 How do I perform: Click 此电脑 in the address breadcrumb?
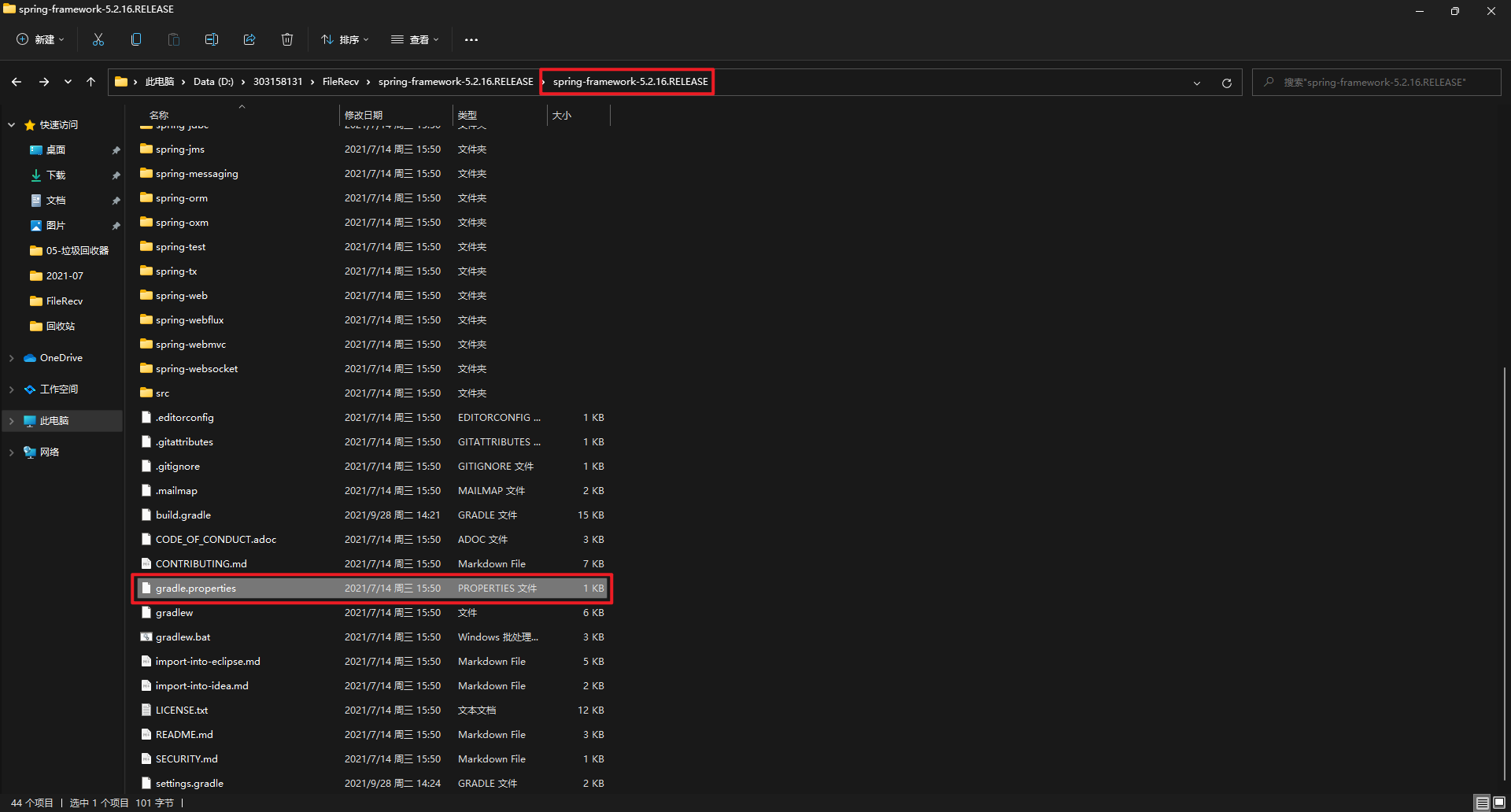point(160,82)
